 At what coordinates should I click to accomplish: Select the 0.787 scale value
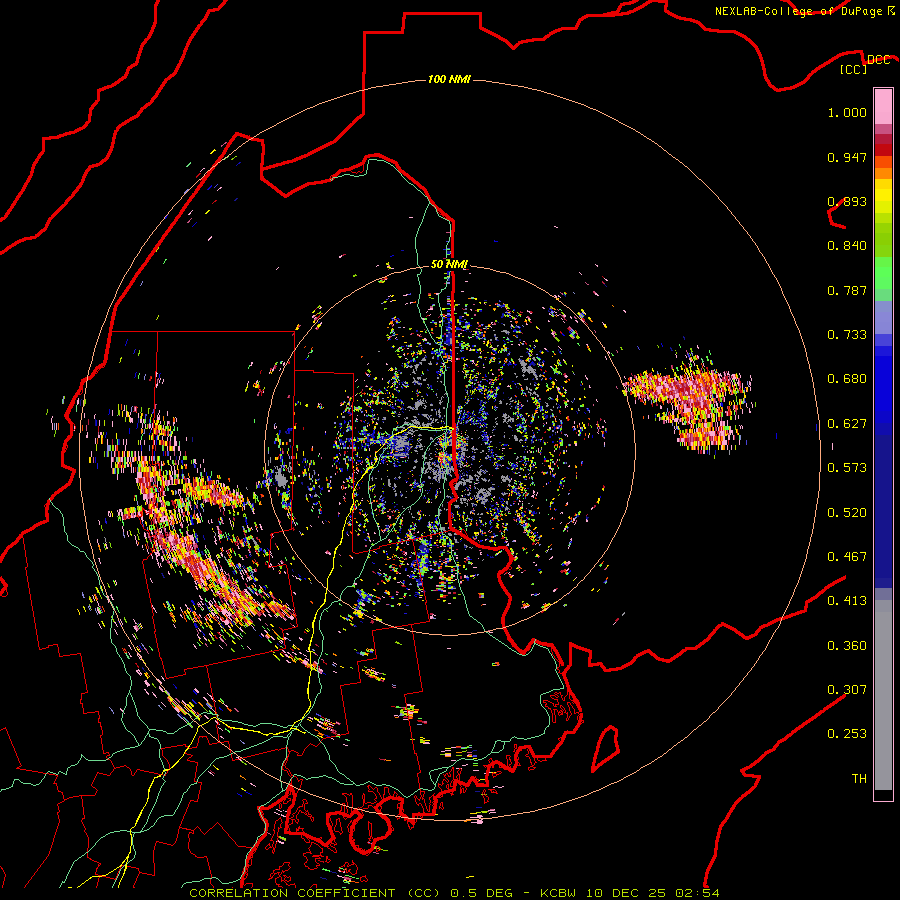(x=847, y=290)
